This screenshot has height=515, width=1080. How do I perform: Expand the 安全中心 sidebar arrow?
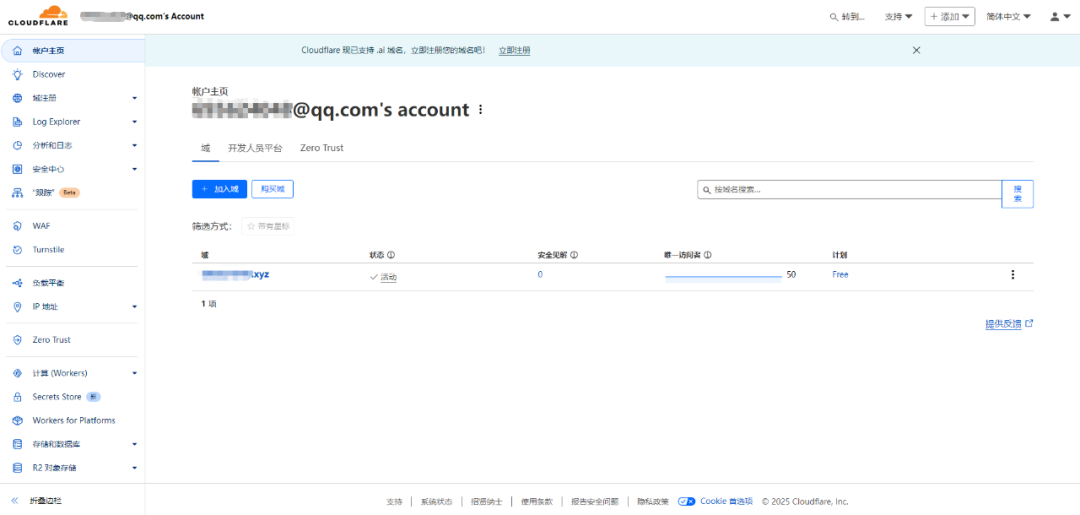pyautogui.click(x=135, y=169)
